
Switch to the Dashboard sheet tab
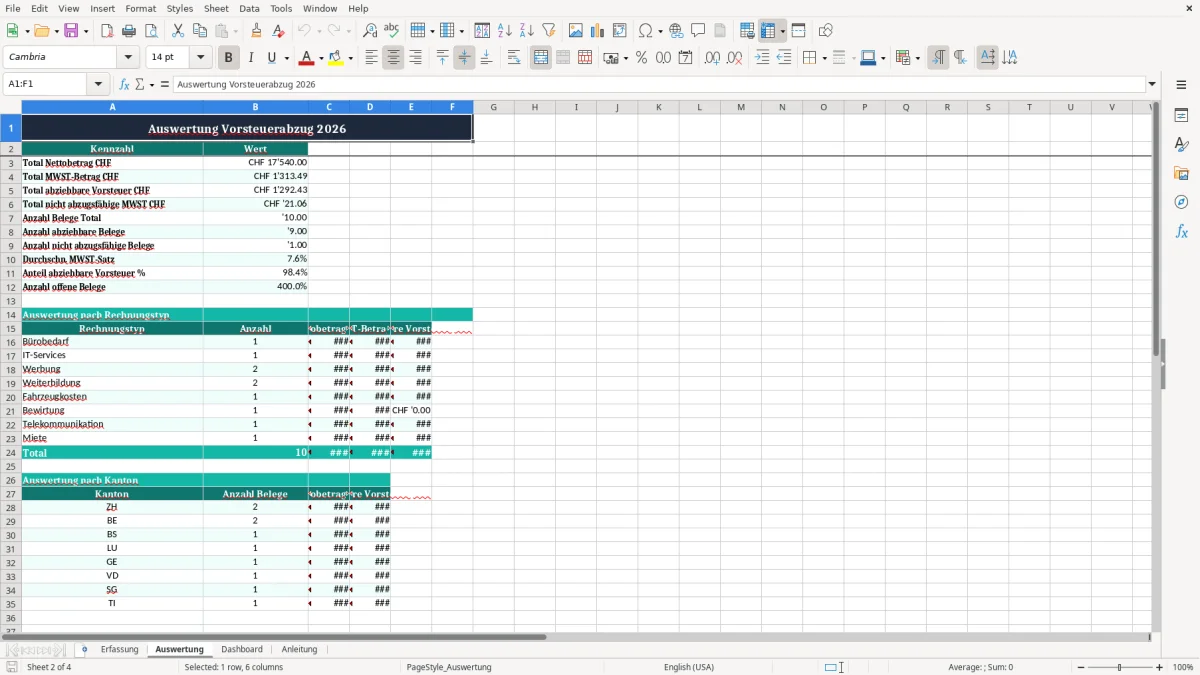(242, 649)
